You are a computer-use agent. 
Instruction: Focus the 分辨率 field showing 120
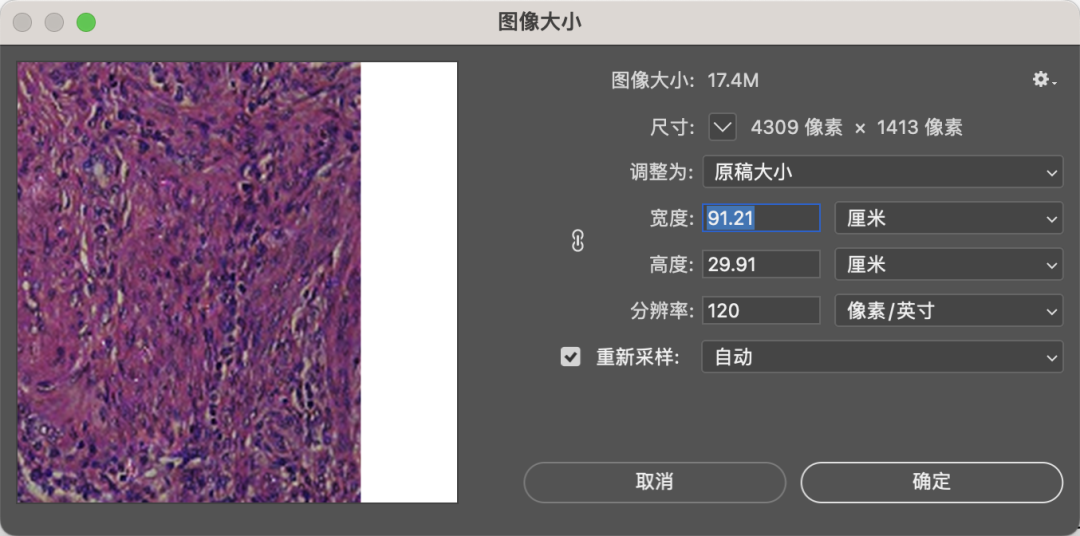(x=761, y=311)
